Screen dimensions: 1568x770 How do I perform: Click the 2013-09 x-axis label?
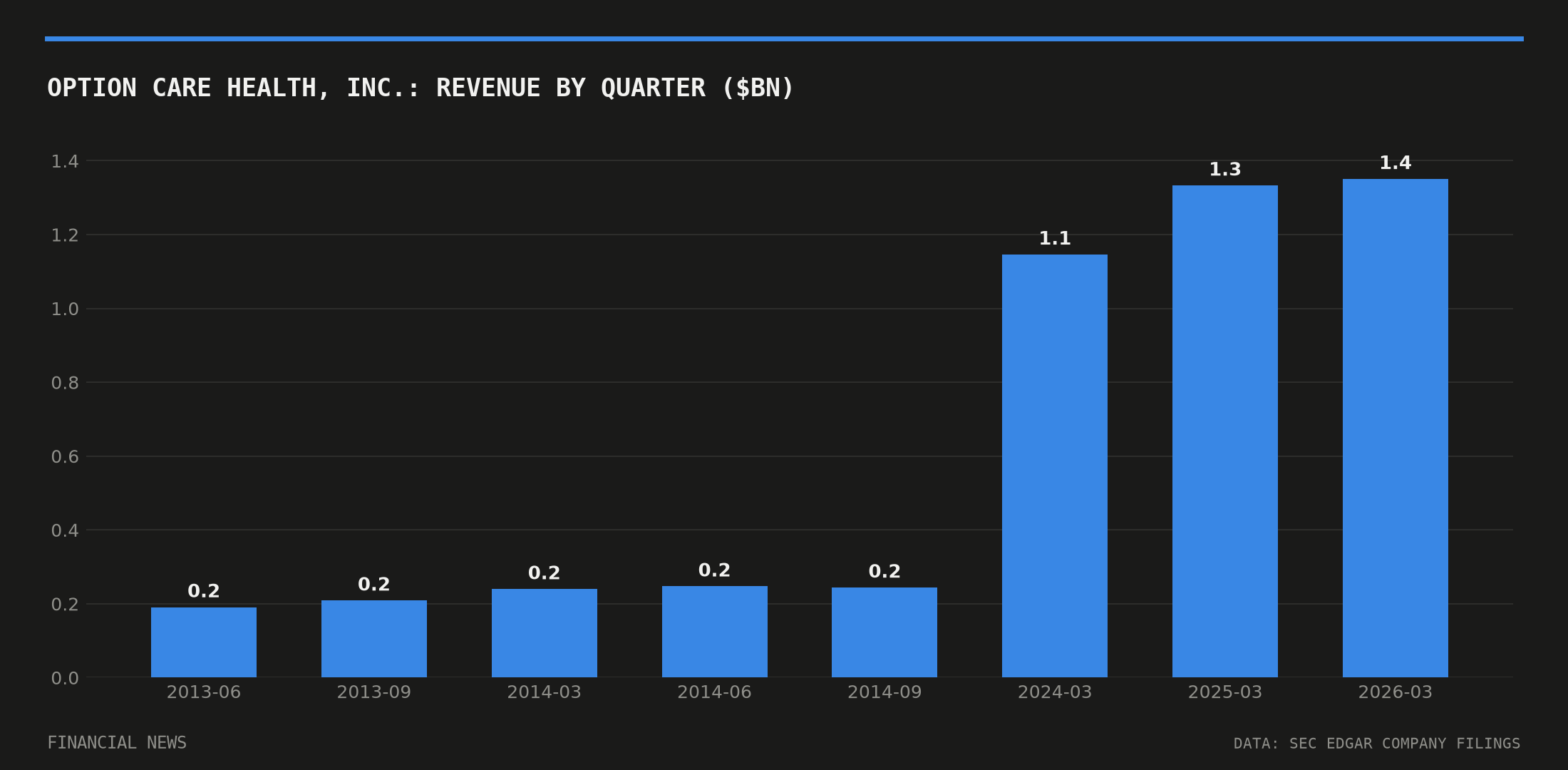tap(374, 692)
